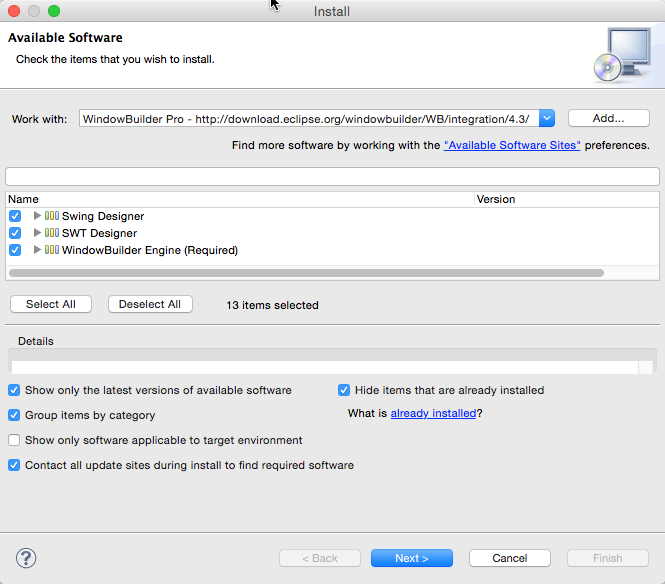
Task: Select the WindowBuilder Engine (Required) row text
Action: click(150, 250)
